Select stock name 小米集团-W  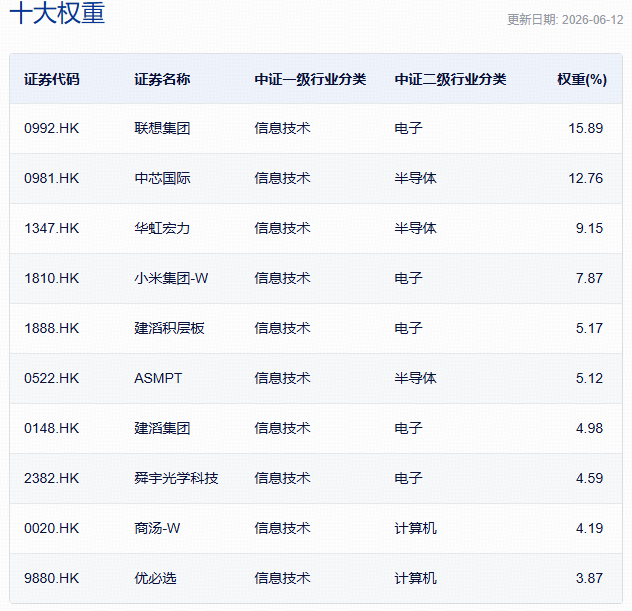pos(171,278)
